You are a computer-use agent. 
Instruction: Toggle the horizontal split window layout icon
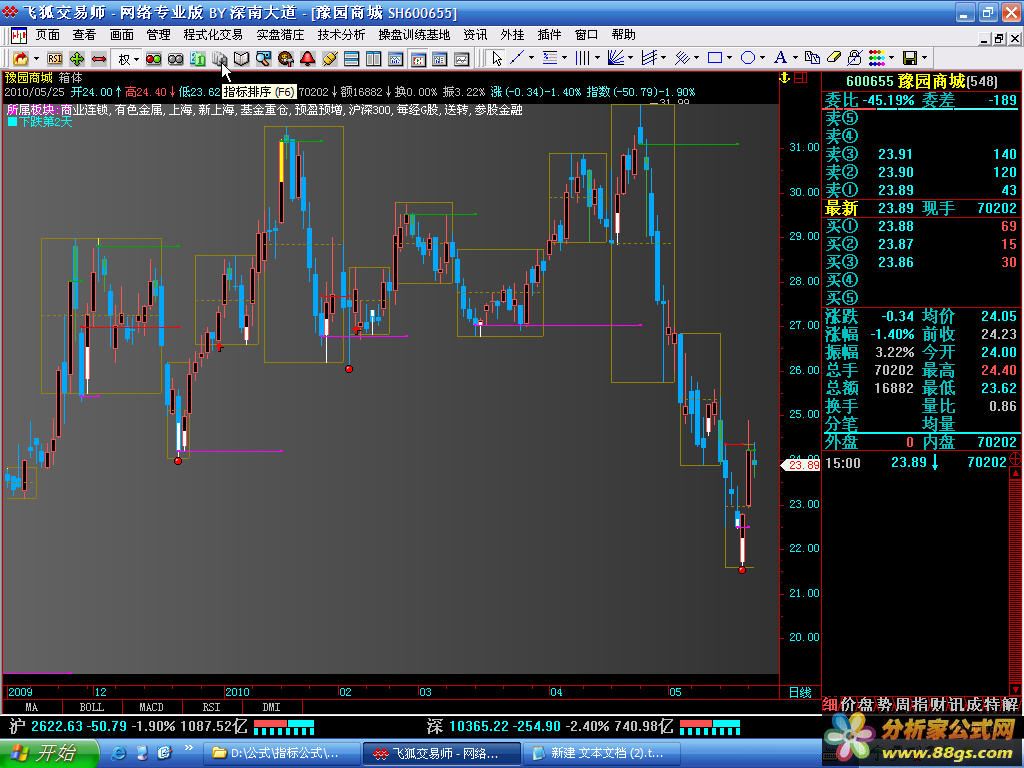pyautogui.click(x=352, y=59)
